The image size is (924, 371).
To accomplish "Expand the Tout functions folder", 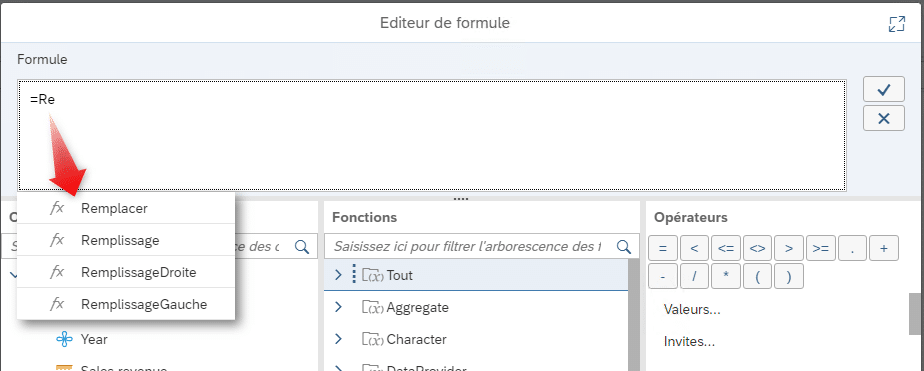I will click(338, 275).
